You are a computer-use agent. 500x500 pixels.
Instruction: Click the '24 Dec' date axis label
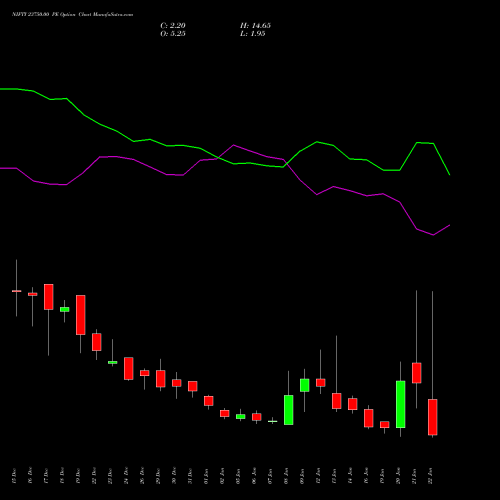[x=126, y=476]
